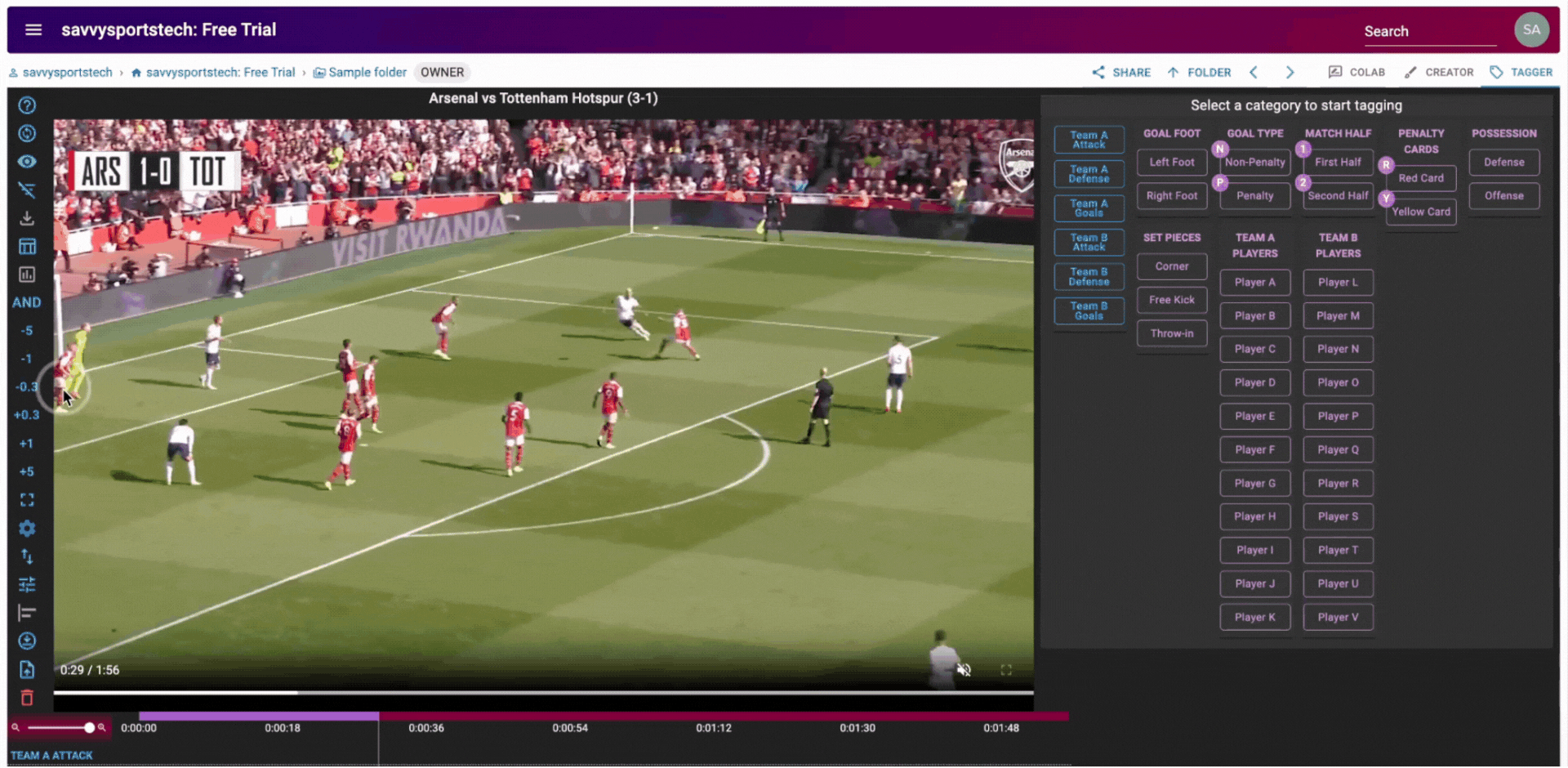Switch to the TAGGER tab
This screenshot has width=1568, height=768.
[1521, 73]
